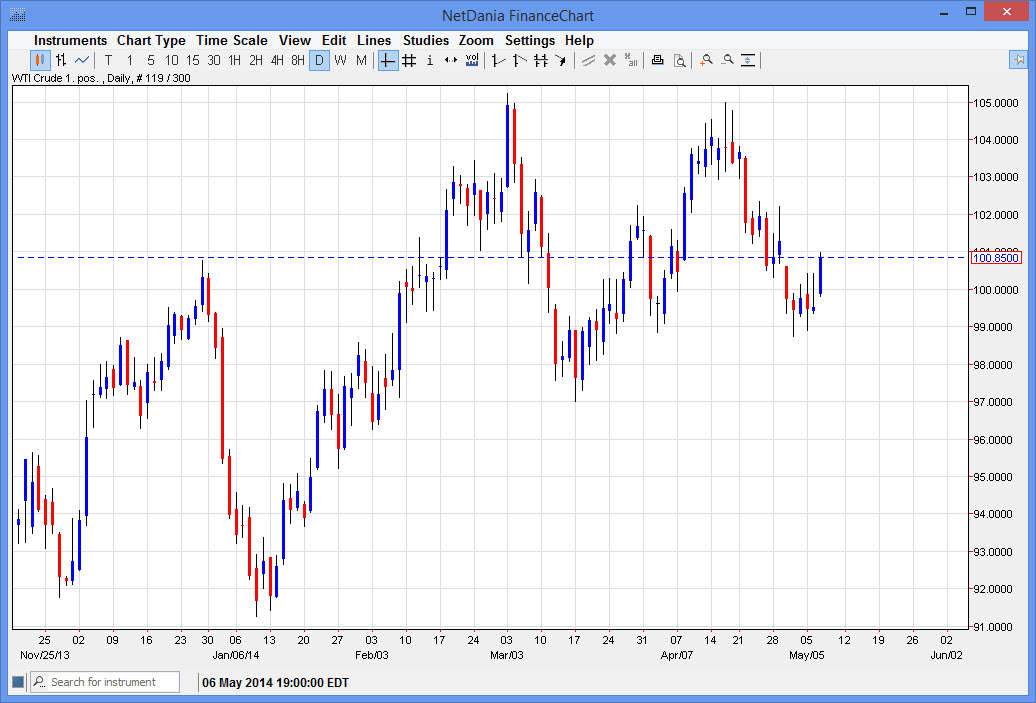The height and width of the screenshot is (703, 1036).
Task: Open the Studies menu
Action: (x=426, y=40)
